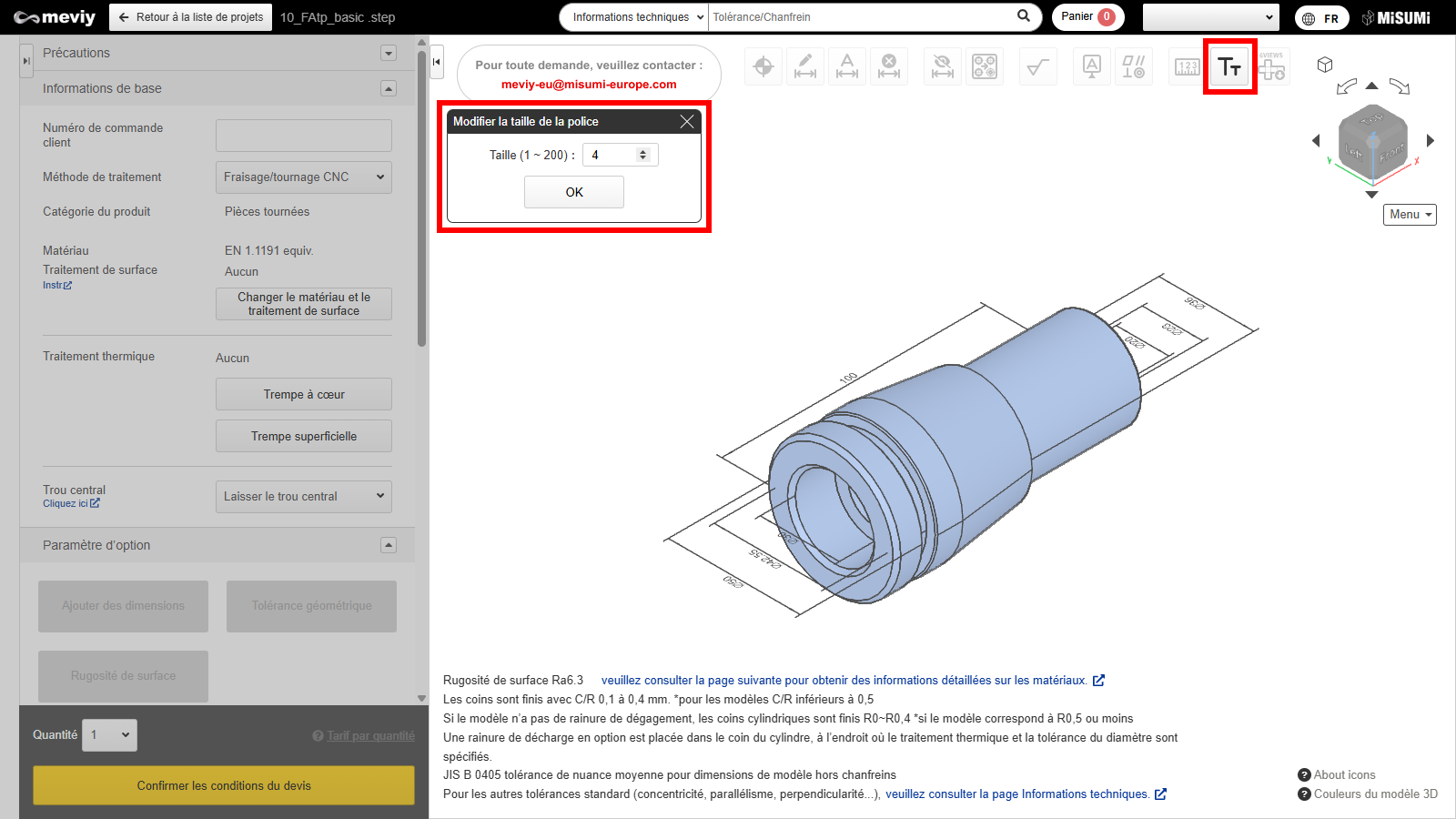
Task: Open the Quantité dropdown
Action: click(x=110, y=735)
